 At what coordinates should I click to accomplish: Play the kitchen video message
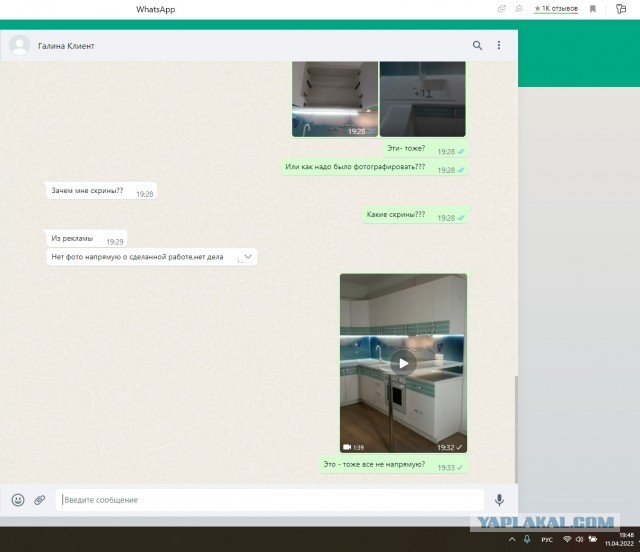pyautogui.click(x=403, y=363)
